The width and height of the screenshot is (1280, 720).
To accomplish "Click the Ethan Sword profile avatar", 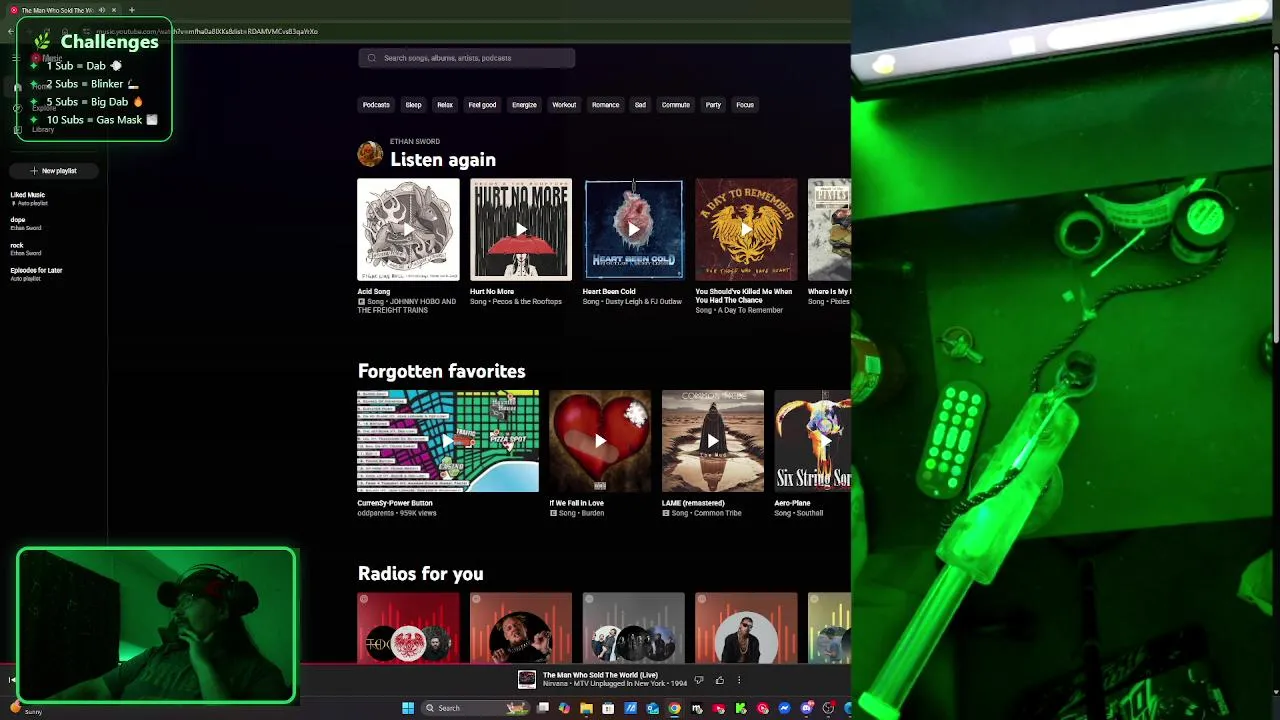I will point(370,154).
